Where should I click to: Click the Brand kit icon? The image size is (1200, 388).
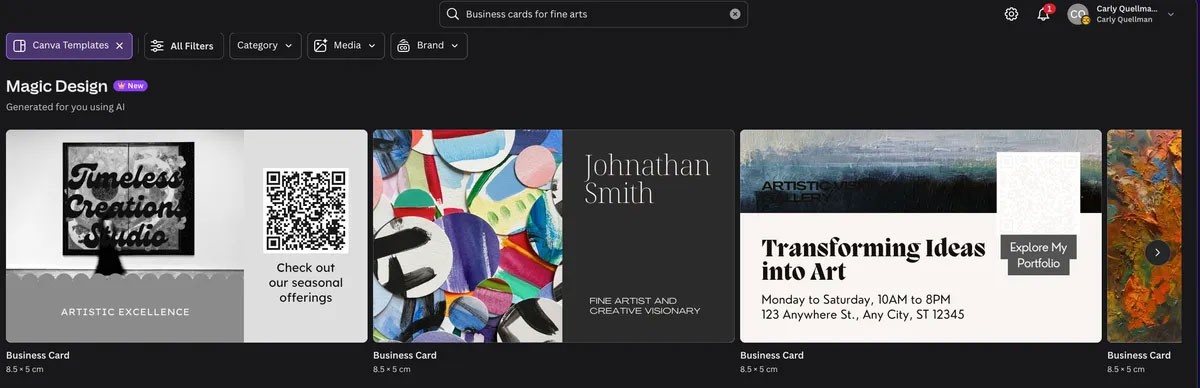pos(403,46)
